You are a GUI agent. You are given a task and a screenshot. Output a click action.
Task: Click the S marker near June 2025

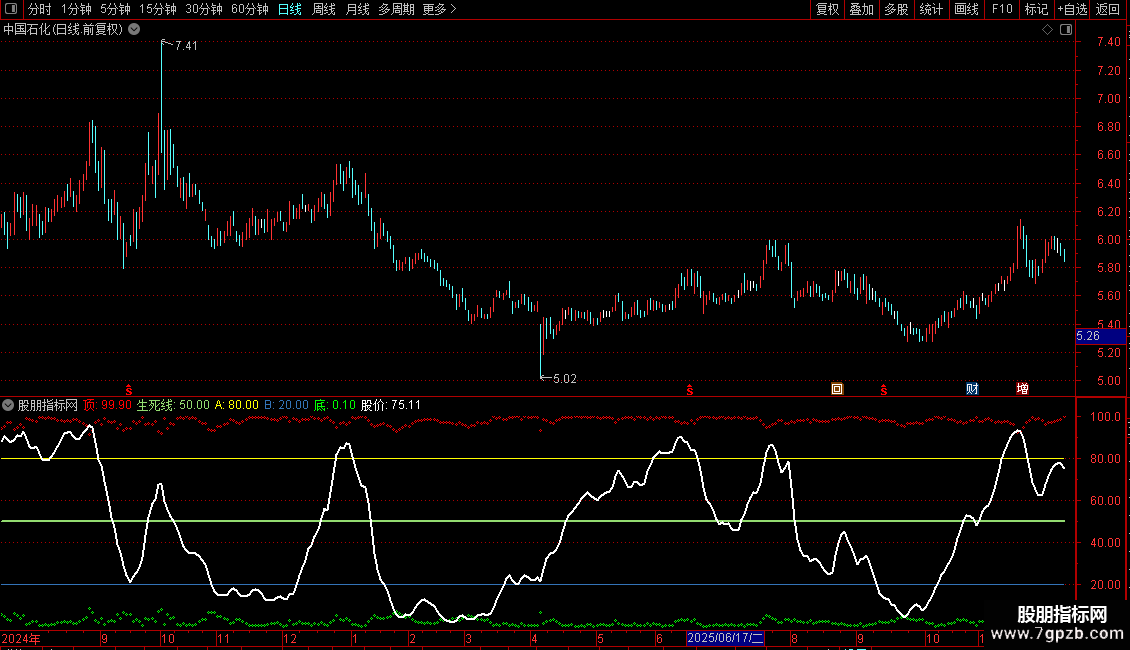pos(690,390)
